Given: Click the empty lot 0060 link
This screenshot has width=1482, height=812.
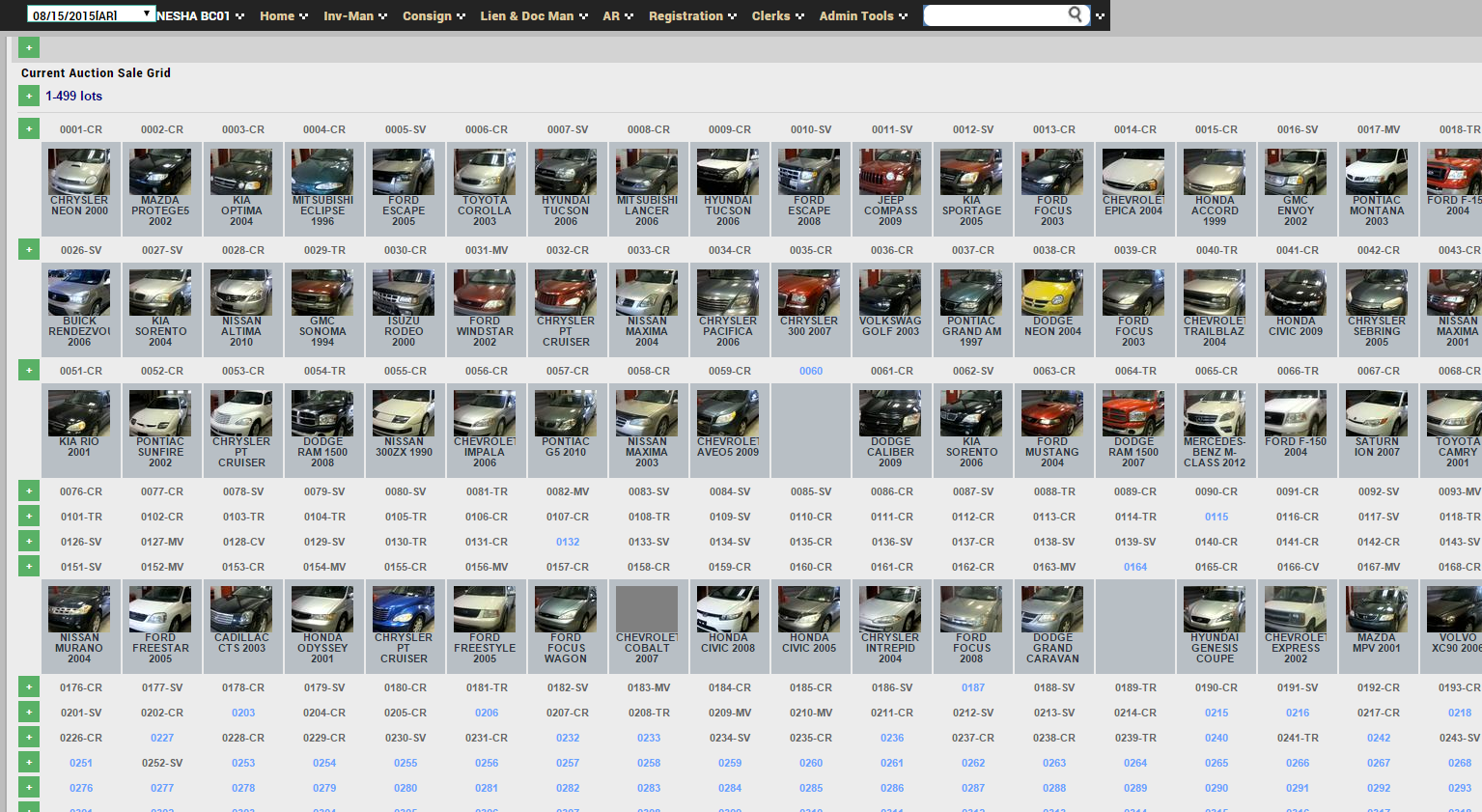Looking at the screenshot, I should pos(811,371).
